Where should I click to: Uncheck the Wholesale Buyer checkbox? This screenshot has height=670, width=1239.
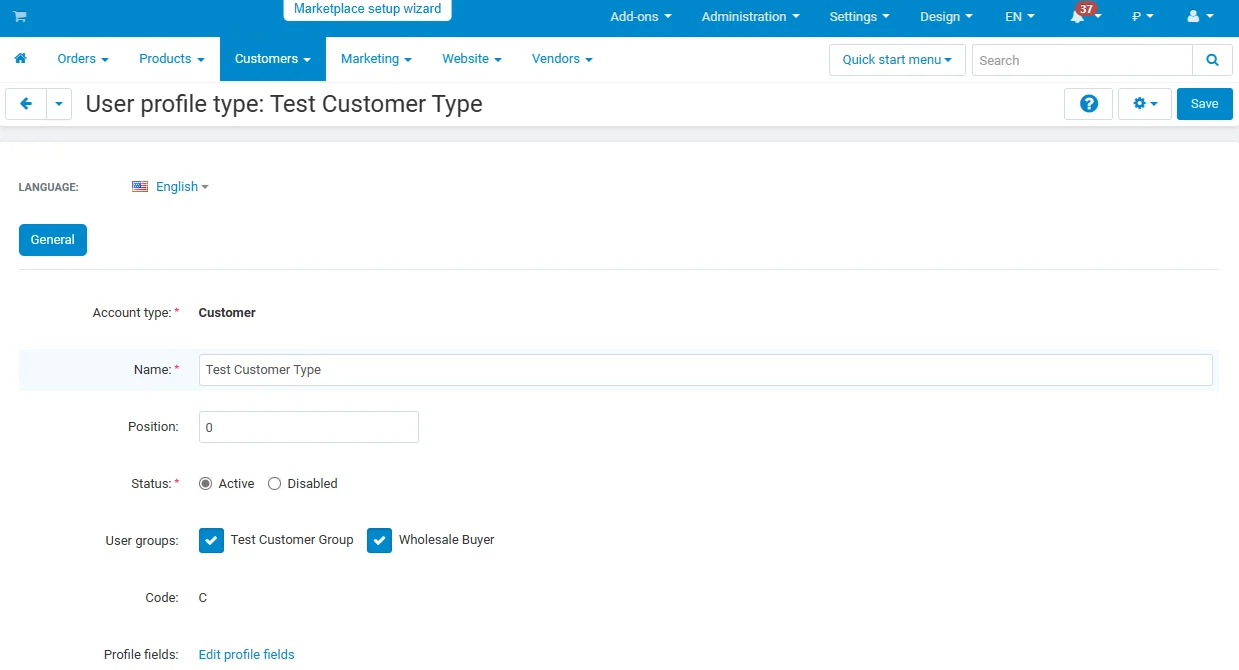click(x=379, y=540)
